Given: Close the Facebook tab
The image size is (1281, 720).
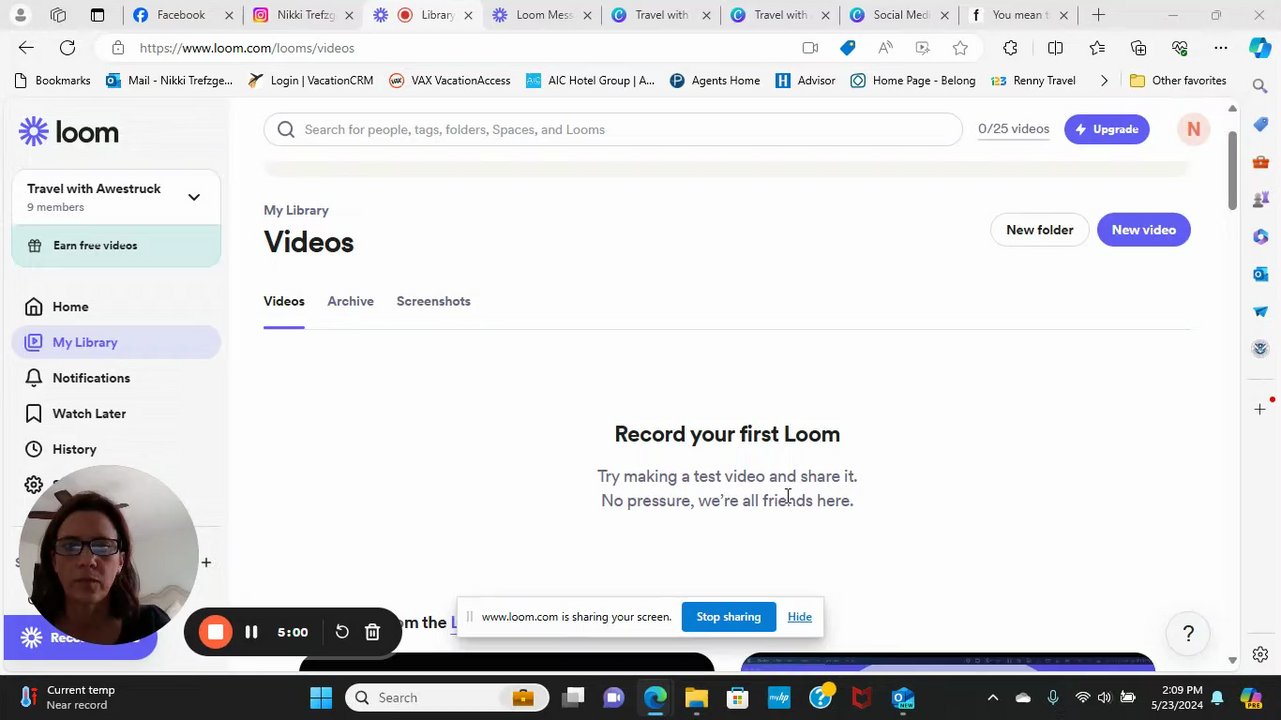Looking at the screenshot, I should (229, 15).
